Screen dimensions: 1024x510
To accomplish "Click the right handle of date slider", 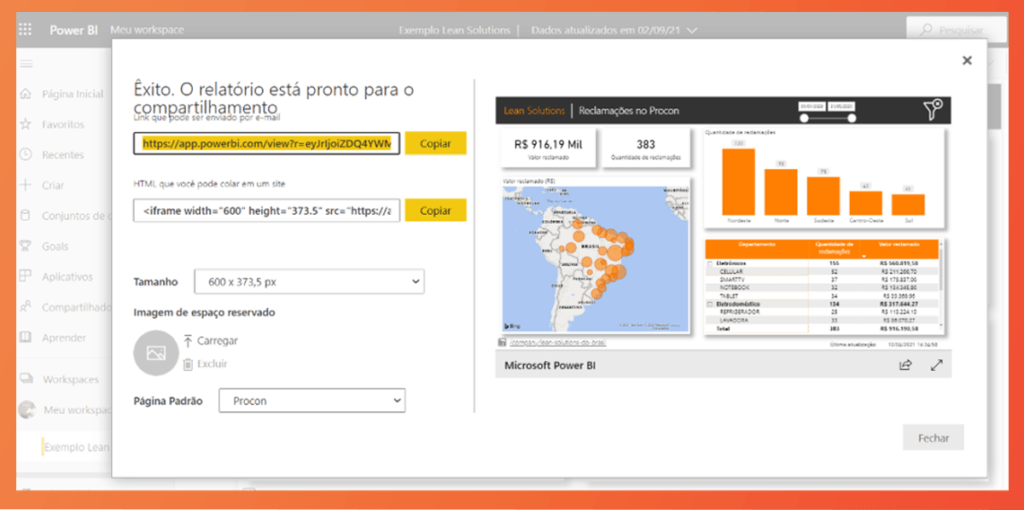I will pos(852,118).
